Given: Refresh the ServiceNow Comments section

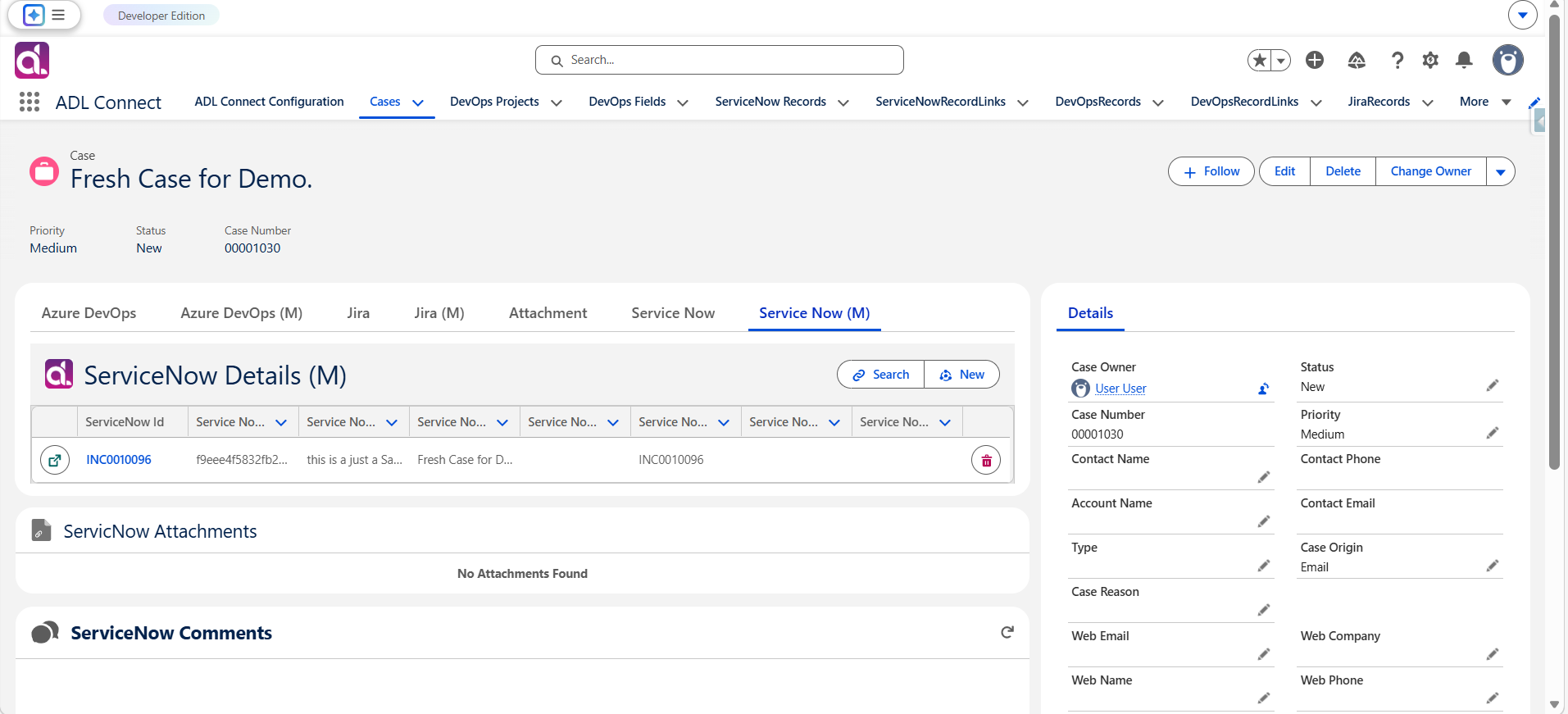Looking at the screenshot, I should point(1007,632).
